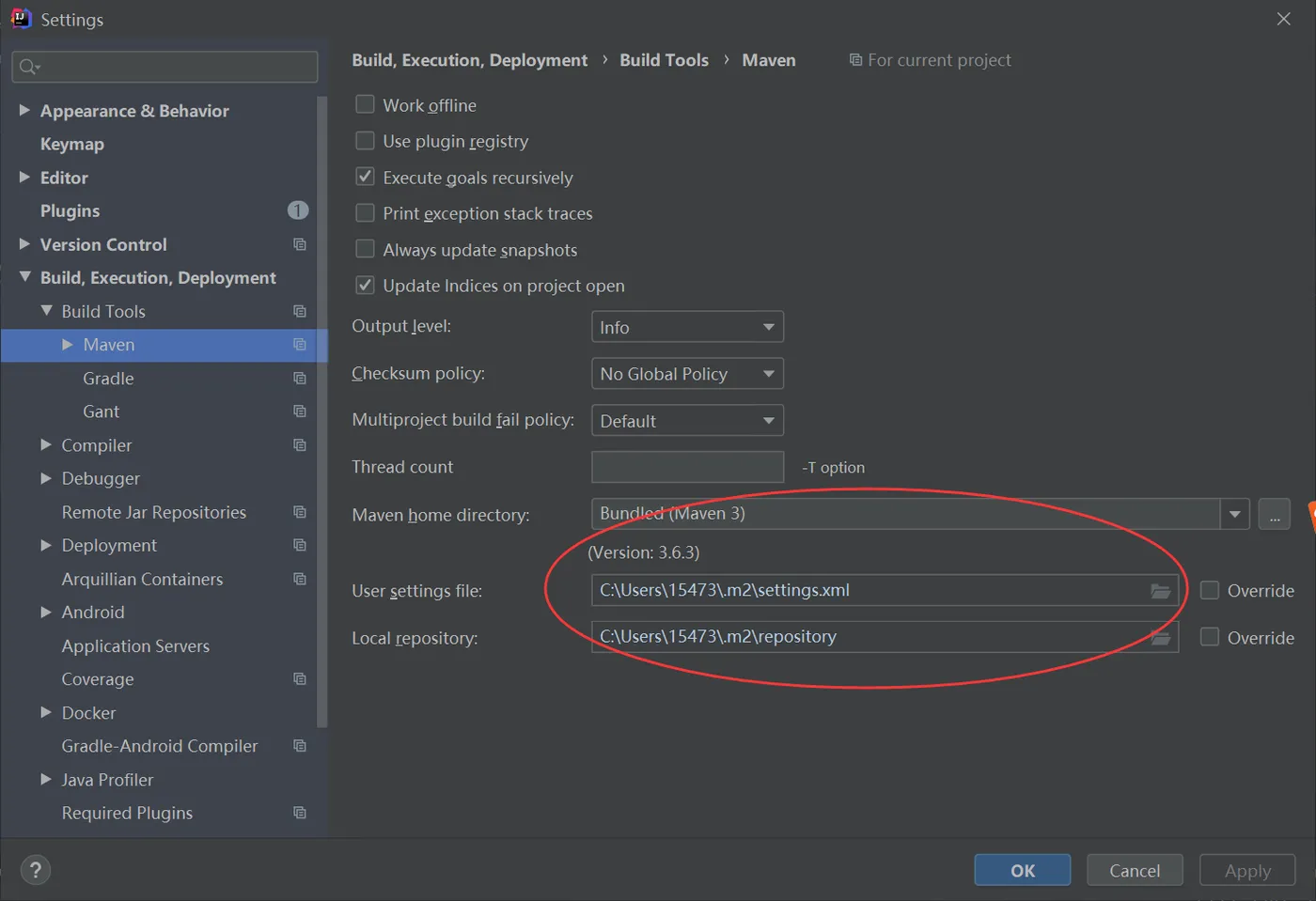The width and height of the screenshot is (1316, 901).
Task: Click the ellipsis browse button for Maven home
Action: pyautogui.click(x=1275, y=514)
